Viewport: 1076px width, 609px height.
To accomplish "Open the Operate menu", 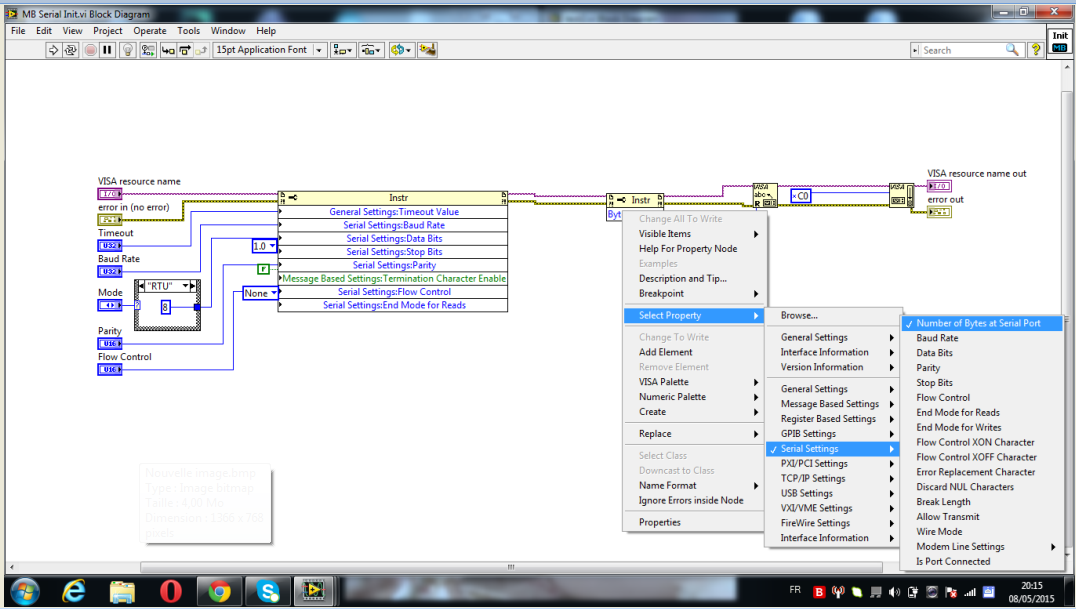I will point(150,31).
